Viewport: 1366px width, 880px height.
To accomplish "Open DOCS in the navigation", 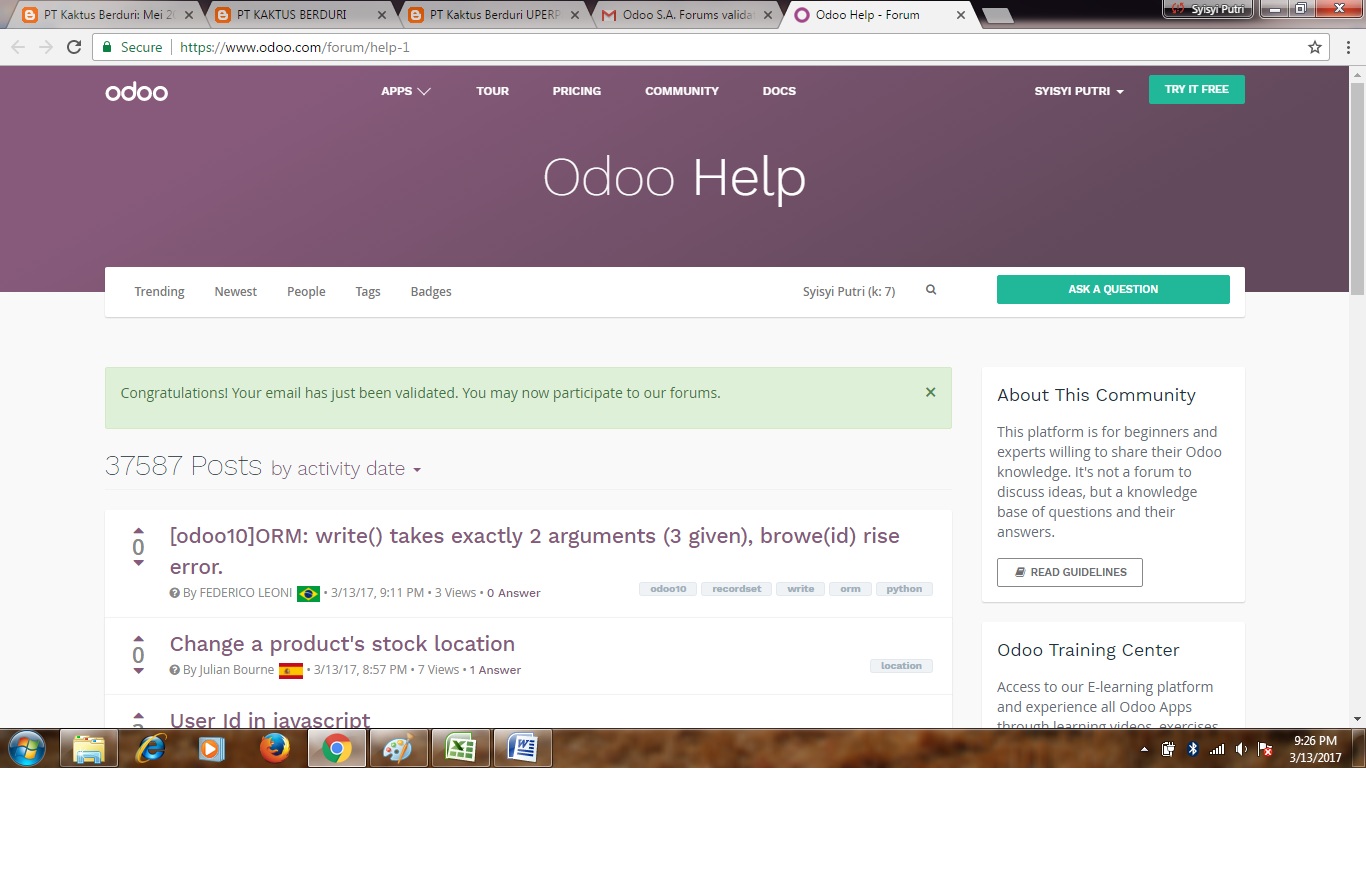I will [779, 91].
